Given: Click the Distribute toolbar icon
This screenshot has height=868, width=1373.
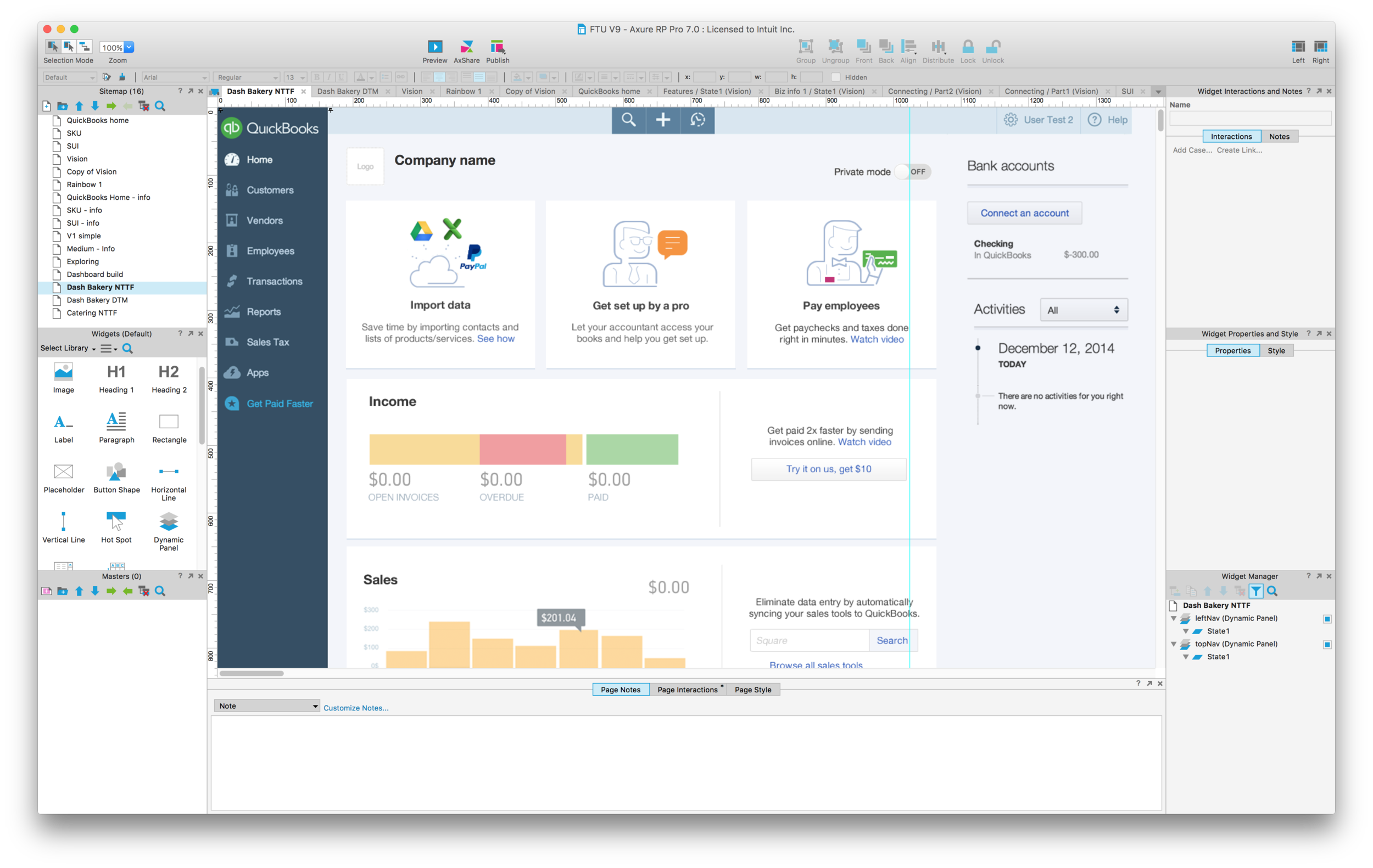Looking at the screenshot, I should click(938, 46).
